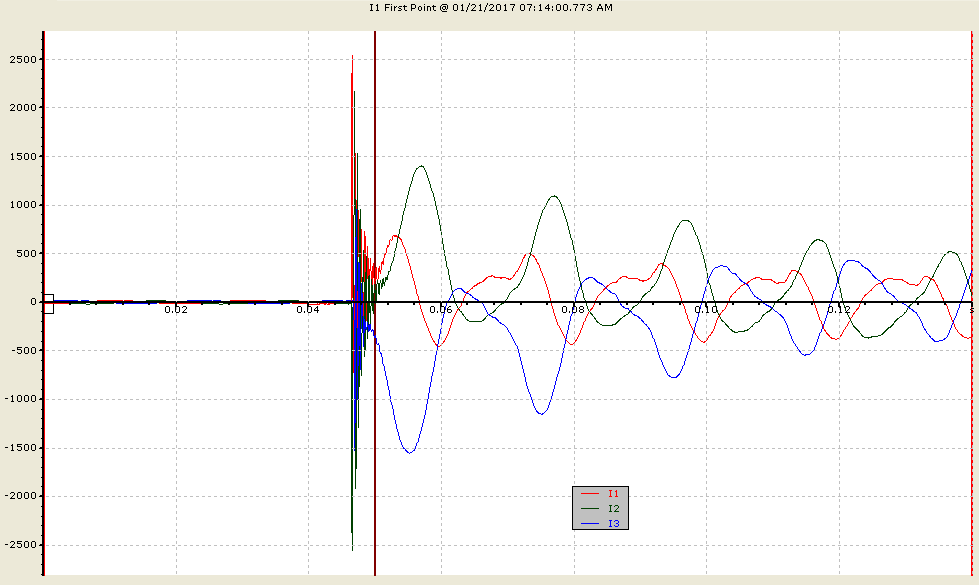
Task: Click the red I1 transient spike top at 2500
Action: tap(352, 57)
